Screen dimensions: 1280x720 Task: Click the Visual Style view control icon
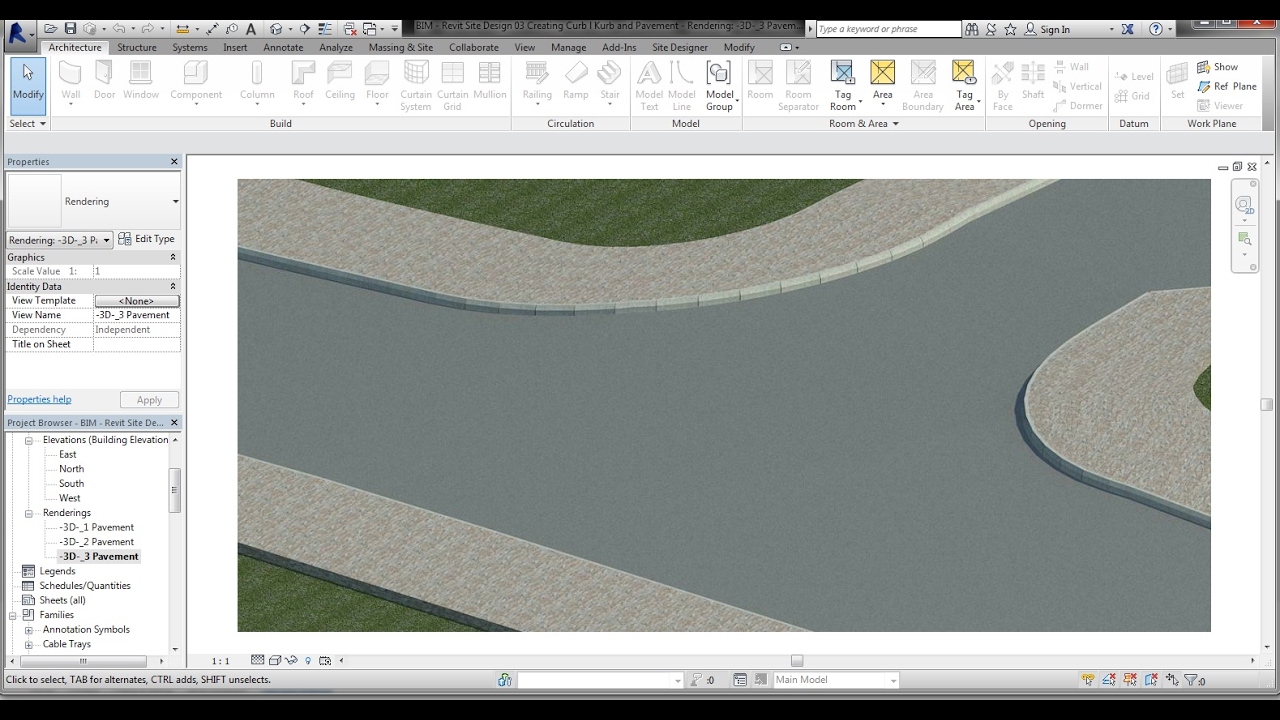point(275,660)
